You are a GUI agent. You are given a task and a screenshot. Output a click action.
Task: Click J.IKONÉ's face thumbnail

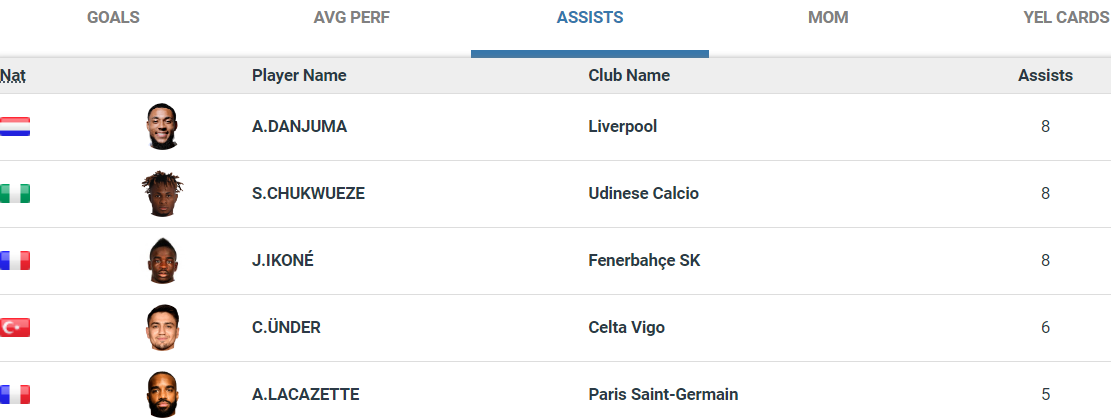[162, 261]
